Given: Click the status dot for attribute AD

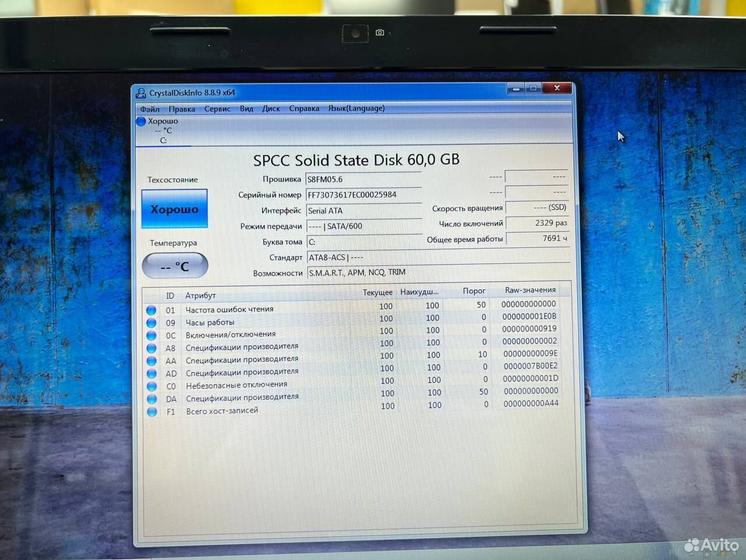Looking at the screenshot, I should 152,373.
